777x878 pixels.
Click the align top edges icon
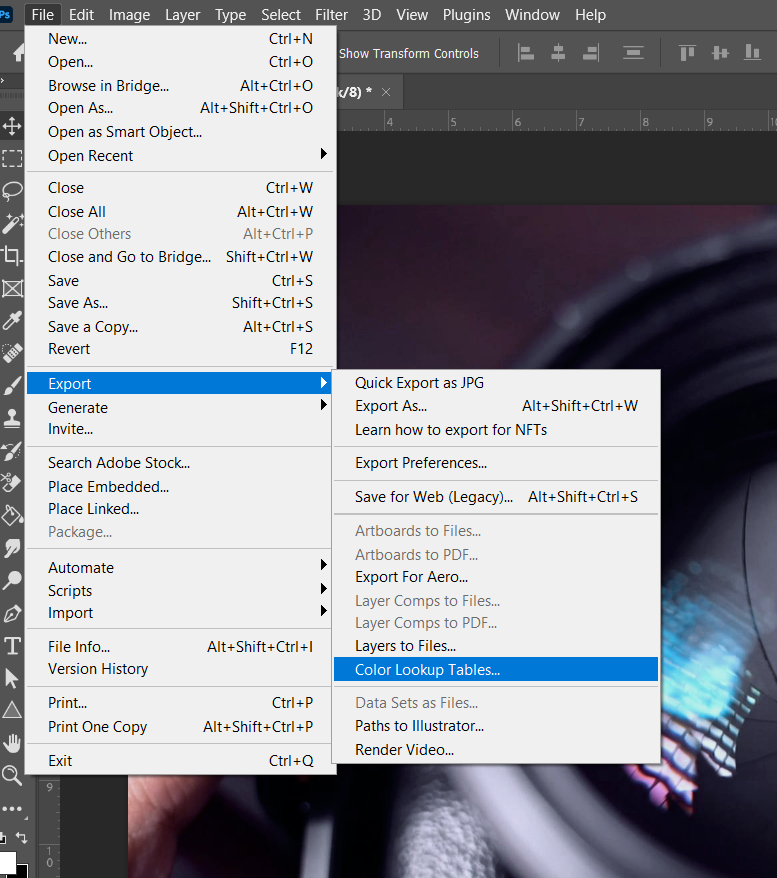(687, 53)
